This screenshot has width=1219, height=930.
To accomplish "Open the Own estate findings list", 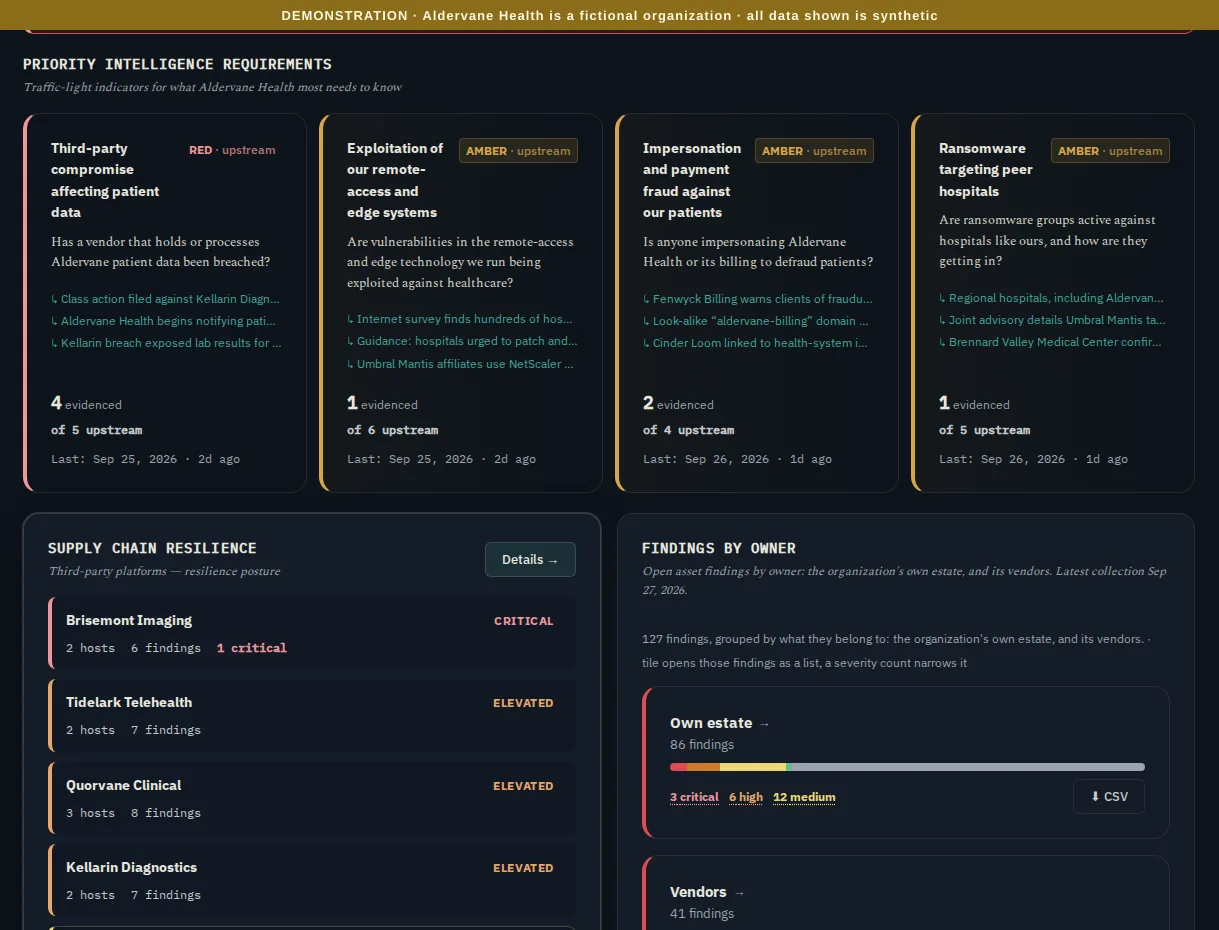I will pyautogui.click(x=720, y=723).
